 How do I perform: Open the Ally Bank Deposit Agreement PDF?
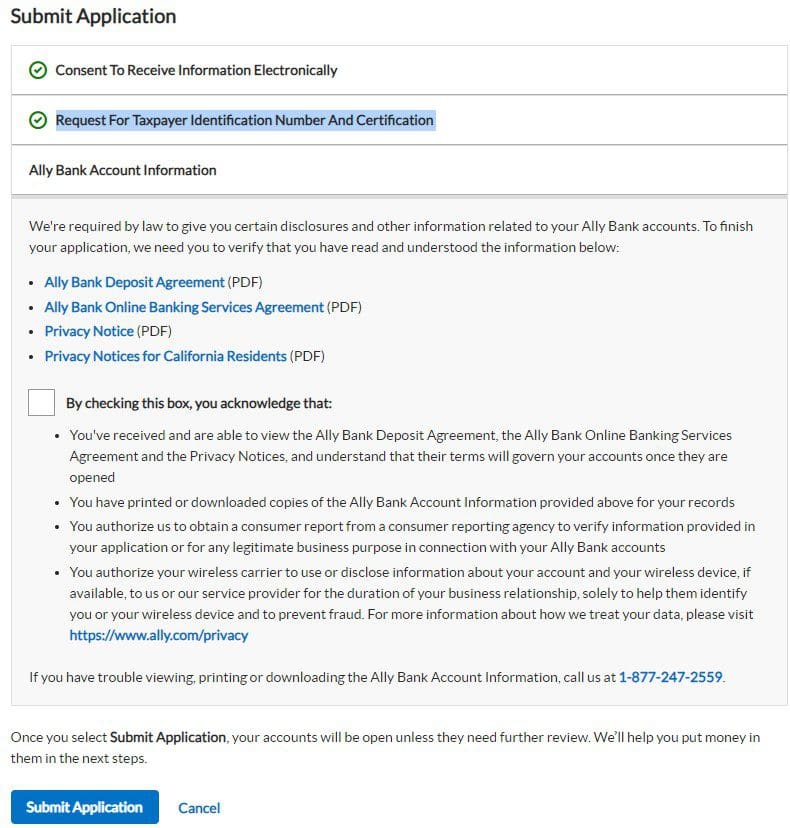tap(134, 282)
